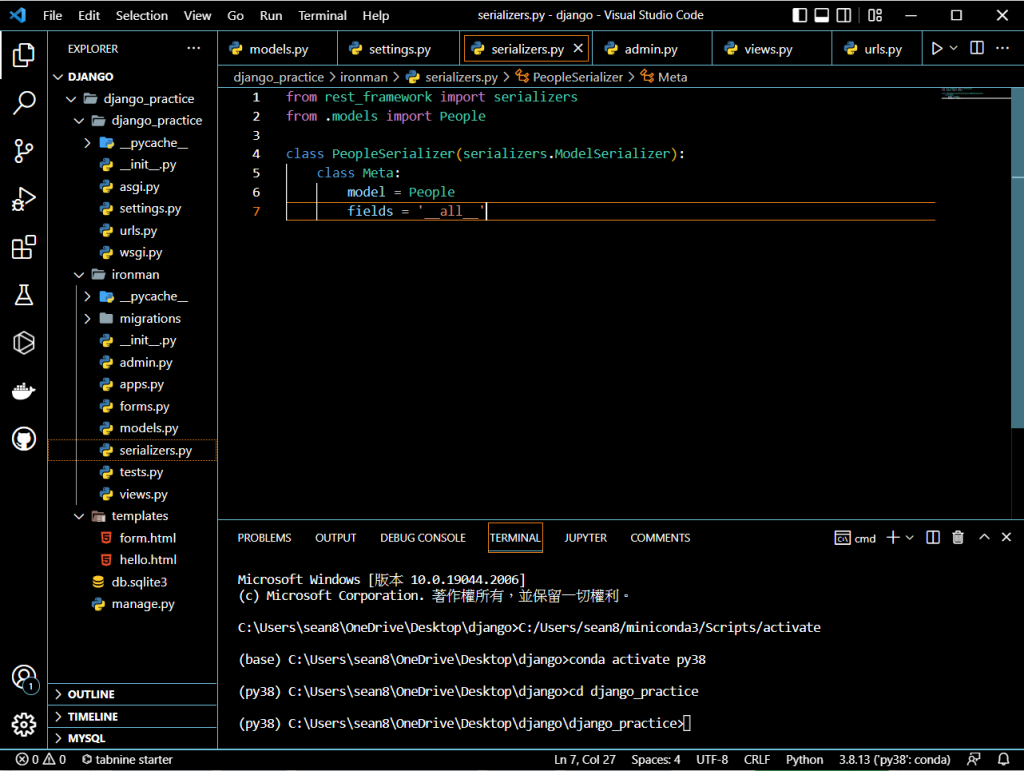This screenshot has width=1024, height=771.
Task: Open Run and Debug view
Action: pos(24,199)
